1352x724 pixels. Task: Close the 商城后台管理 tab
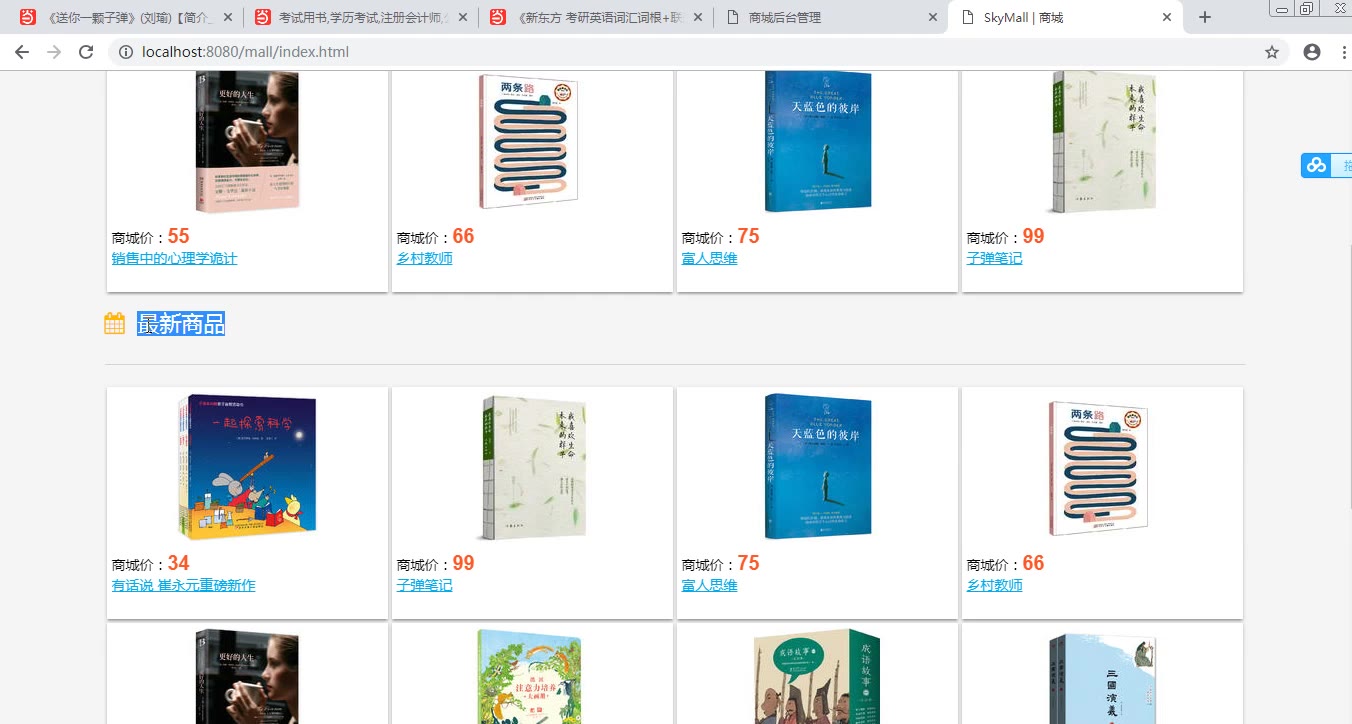click(x=933, y=17)
